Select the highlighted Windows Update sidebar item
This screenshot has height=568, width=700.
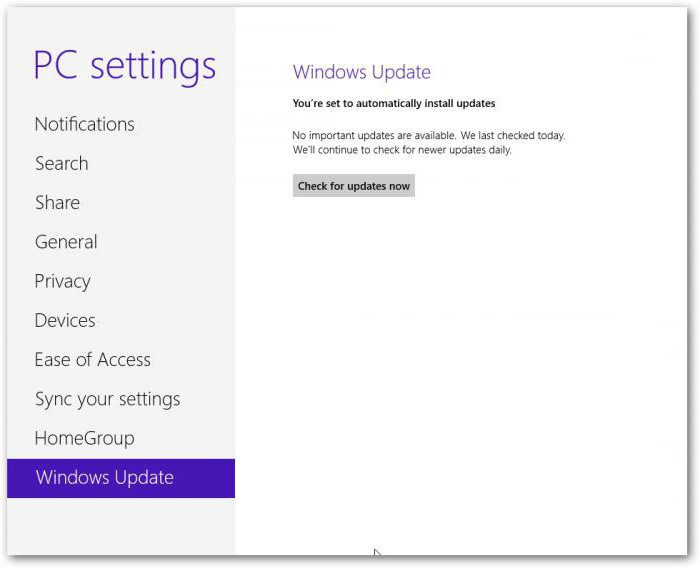(121, 478)
